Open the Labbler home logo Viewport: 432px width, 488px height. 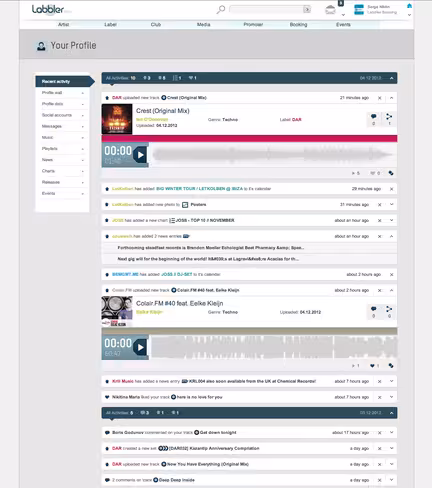pyautogui.click(x=48, y=9)
